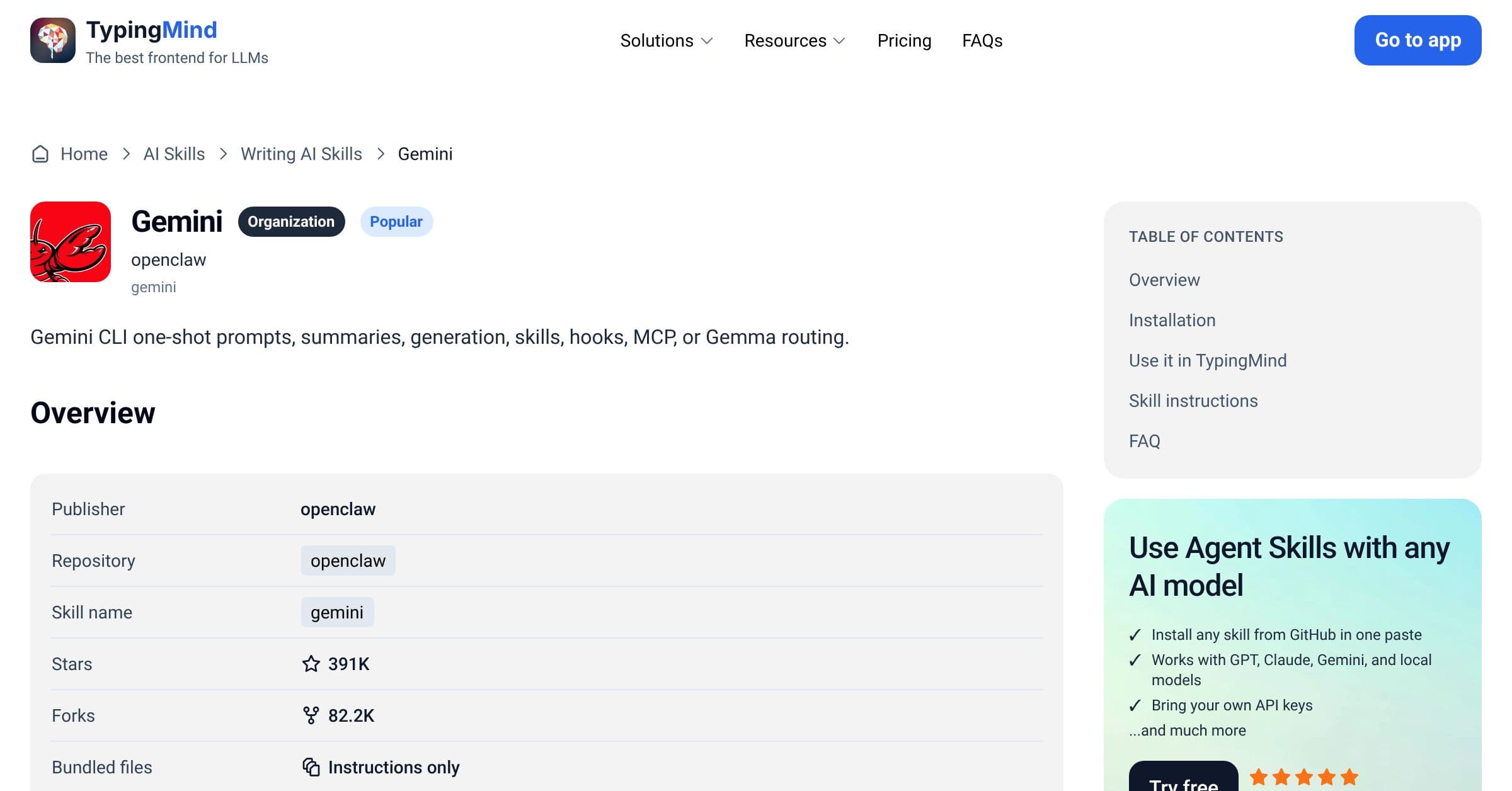Image resolution: width=1512 pixels, height=791 pixels.
Task: Click the red lobster Gemini skill icon
Action: [71, 242]
